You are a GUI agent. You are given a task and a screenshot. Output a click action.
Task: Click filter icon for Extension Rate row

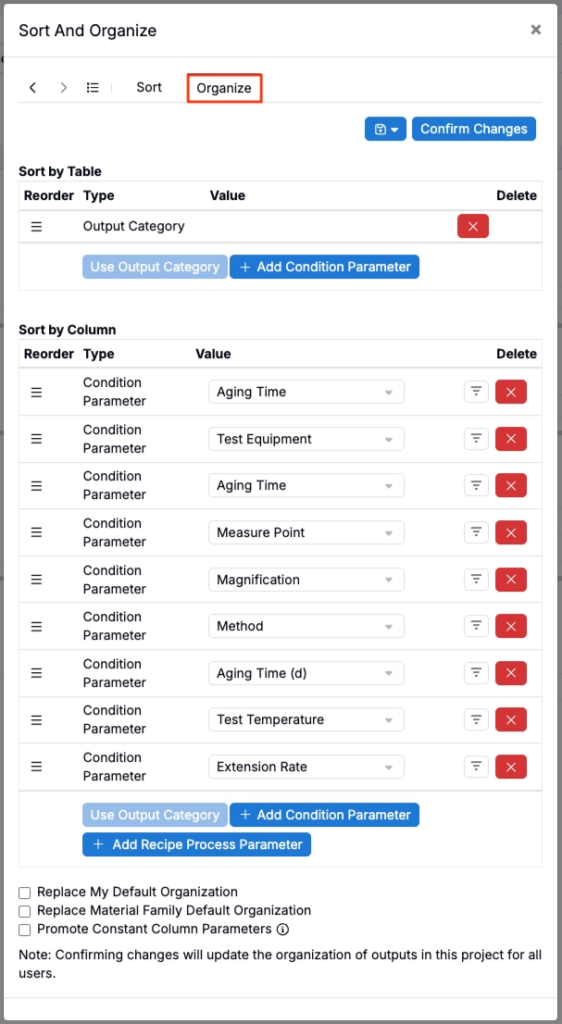click(476, 767)
